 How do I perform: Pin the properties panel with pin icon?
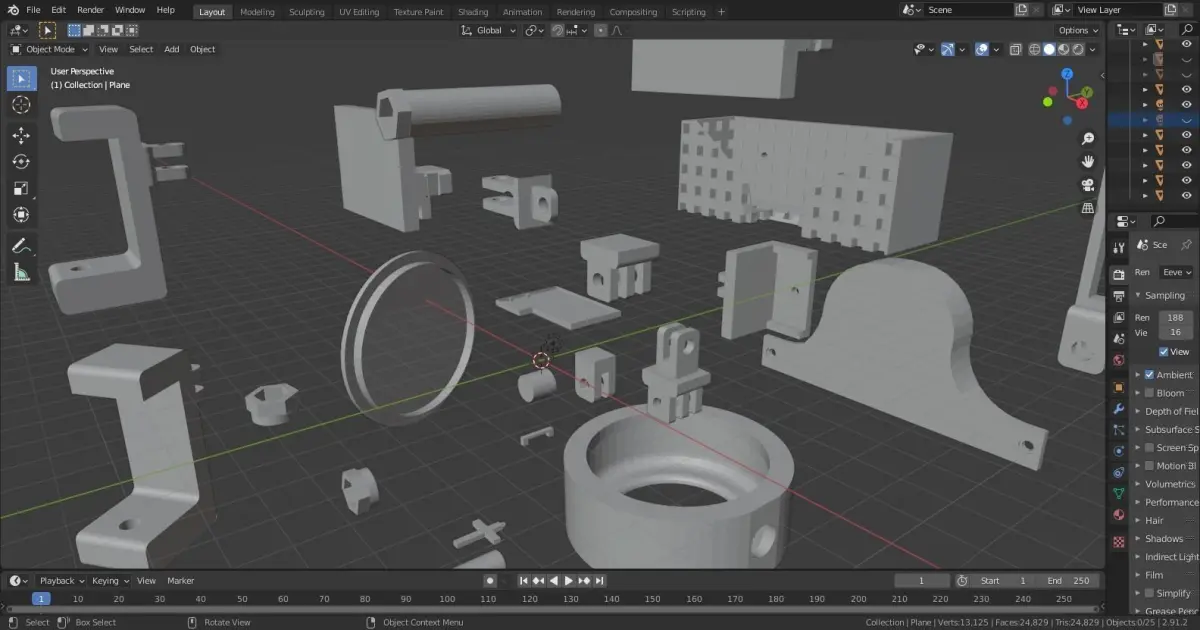[1187, 245]
